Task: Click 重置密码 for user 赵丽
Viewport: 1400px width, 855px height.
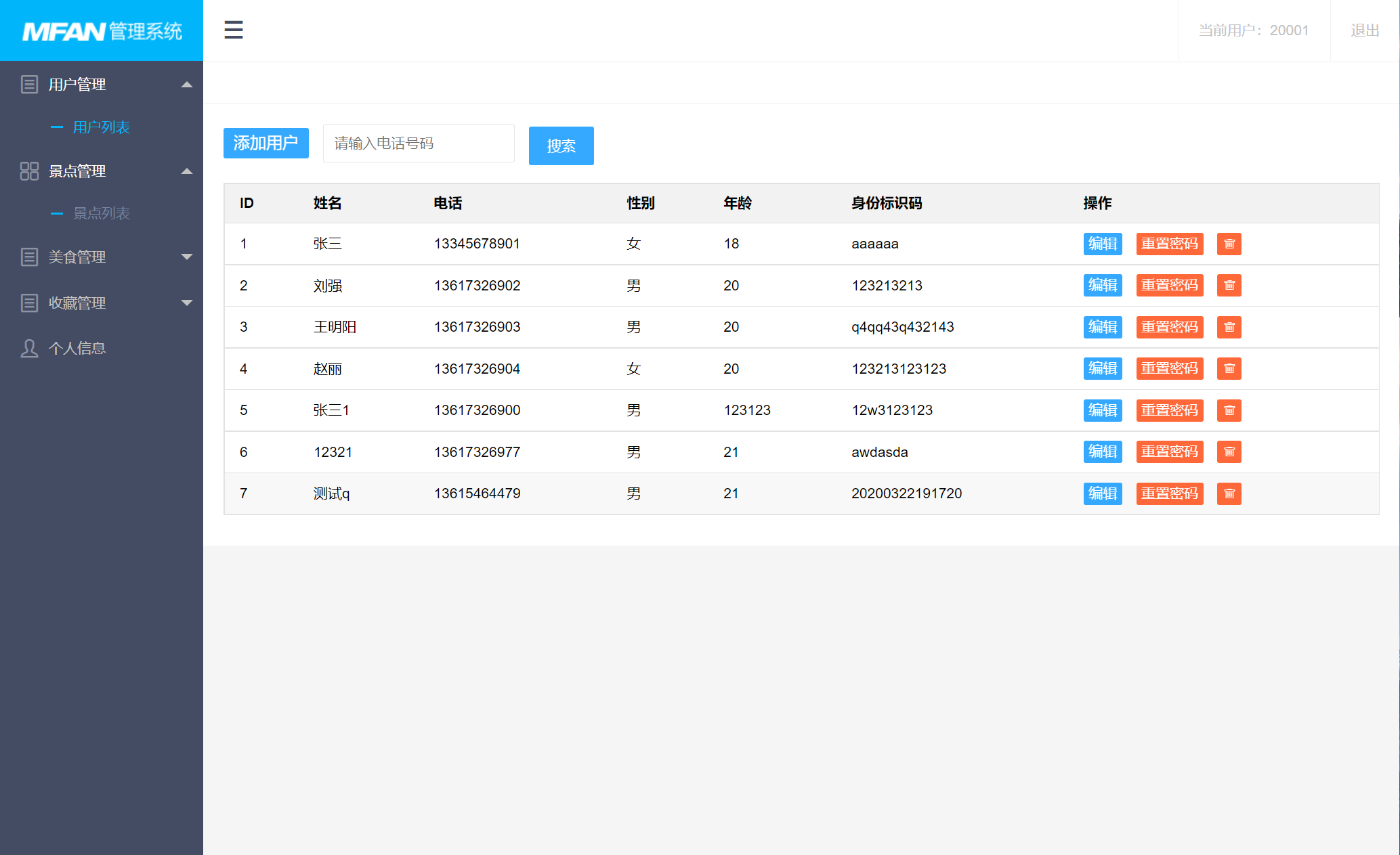Action: pyautogui.click(x=1170, y=368)
